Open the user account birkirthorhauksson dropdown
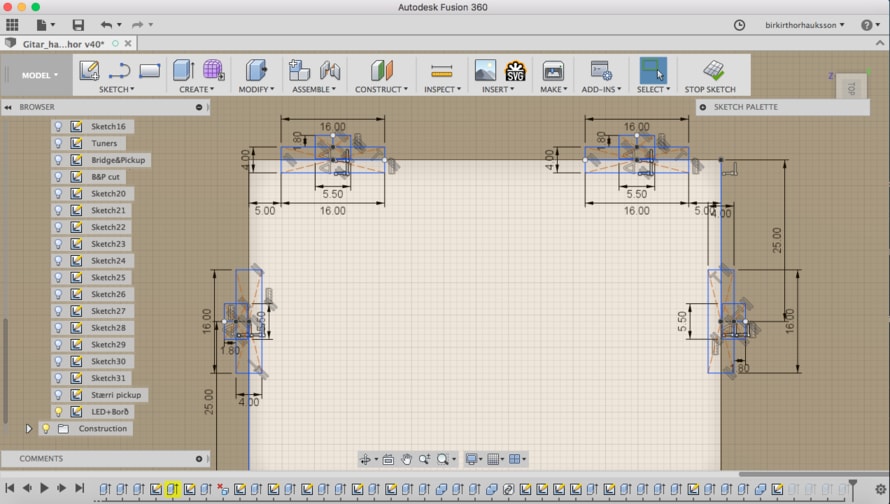Viewport: 890px width, 504px height. click(804, 25)
